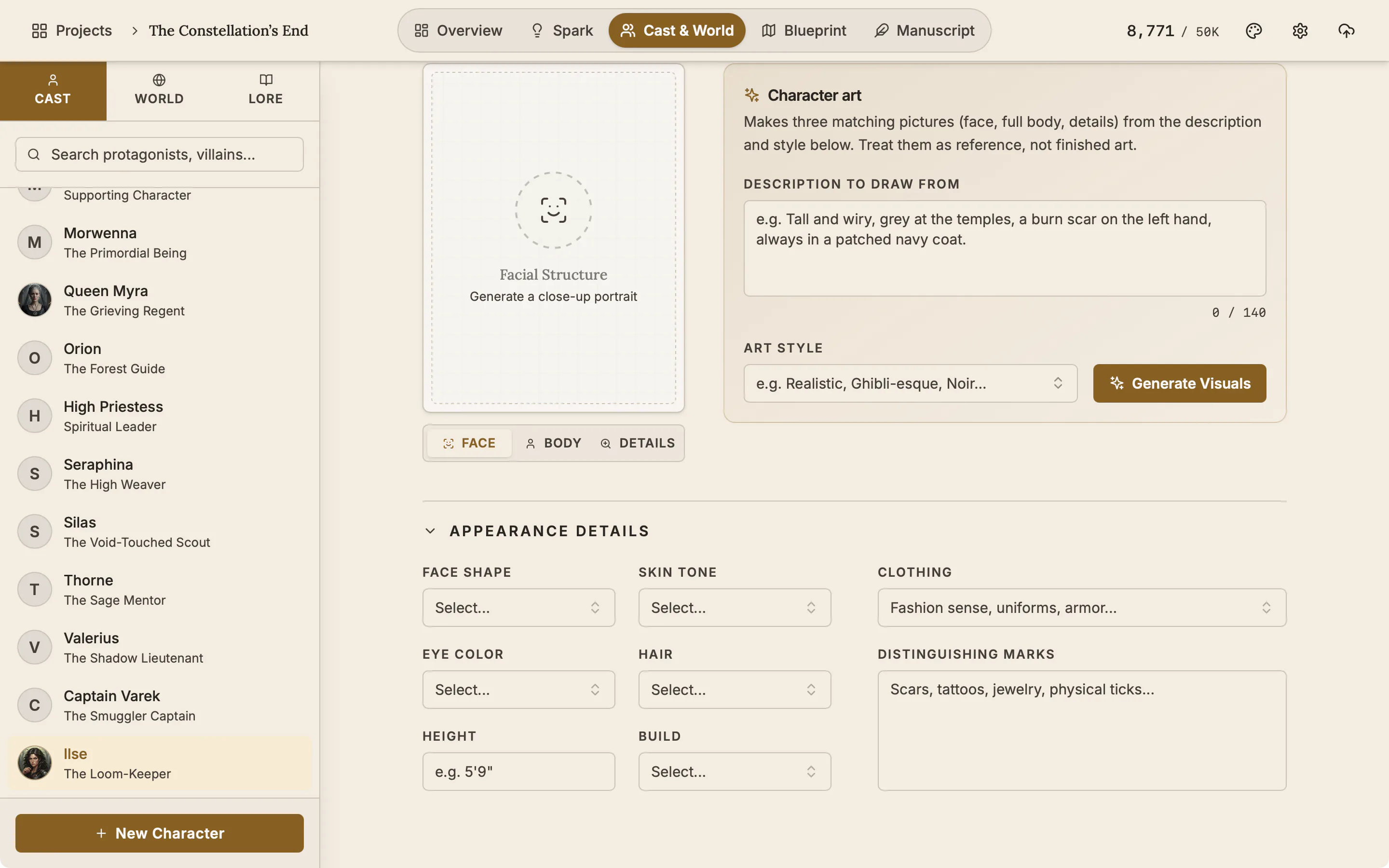Viewport: 1389px width, 868px height.
Task: Click Ilse's portrait avatar
Action: point(34,763)
